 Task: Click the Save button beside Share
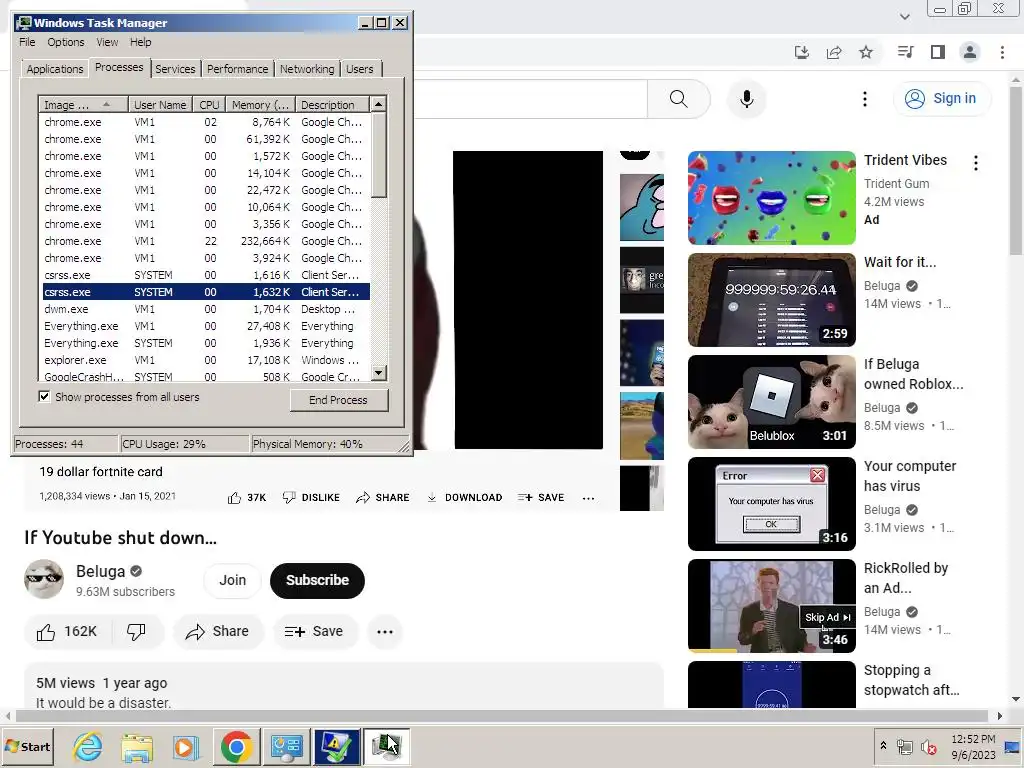coord(314,632)
